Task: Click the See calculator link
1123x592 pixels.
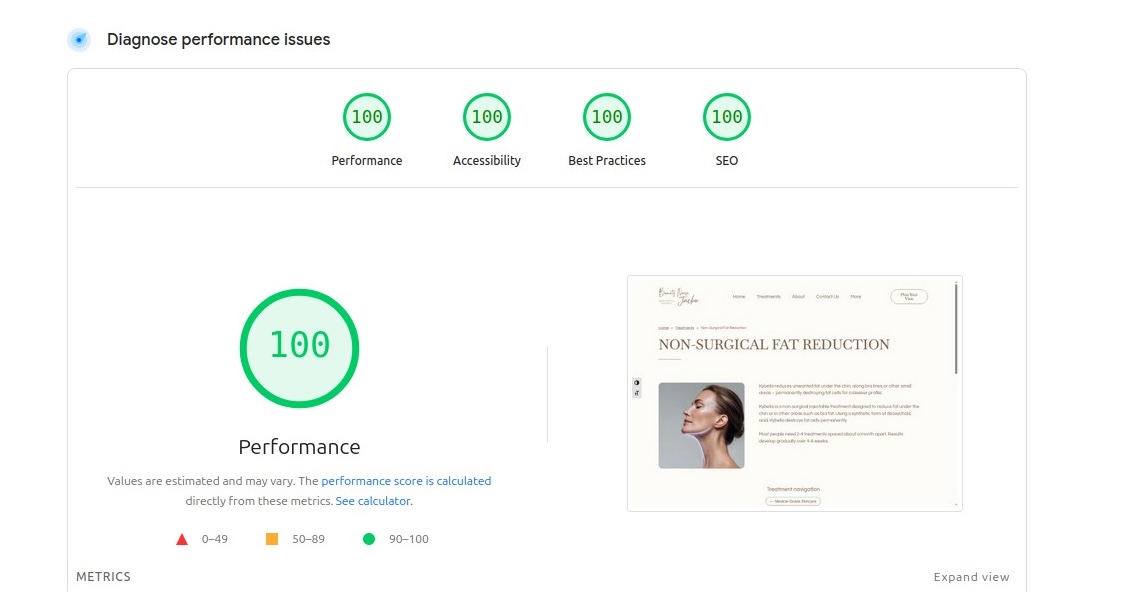Action: click(x=372, y=501)
